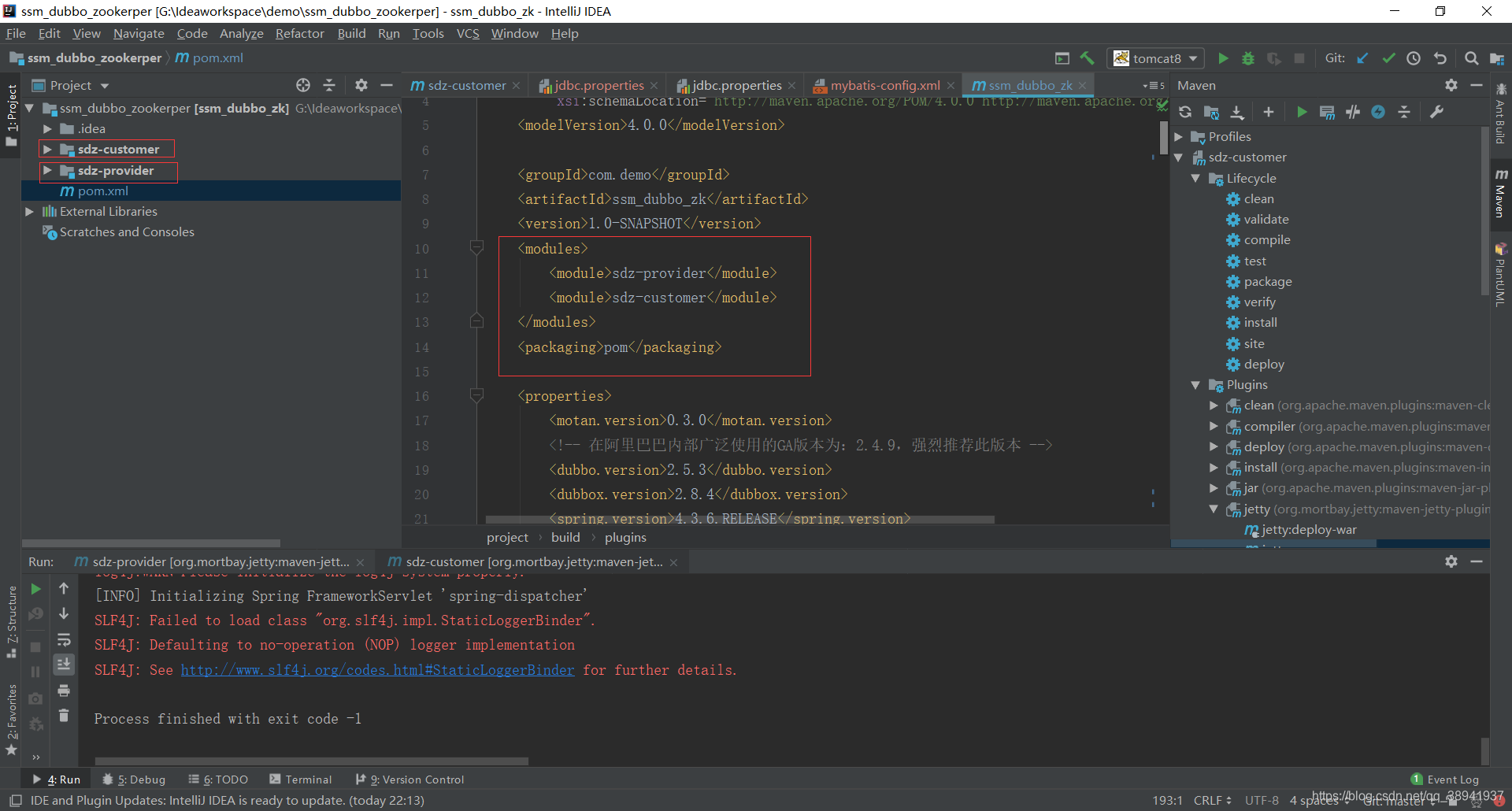Toggle scroll to end in Run console
The width and height of the screenshot is (1512, 811).
64,665
